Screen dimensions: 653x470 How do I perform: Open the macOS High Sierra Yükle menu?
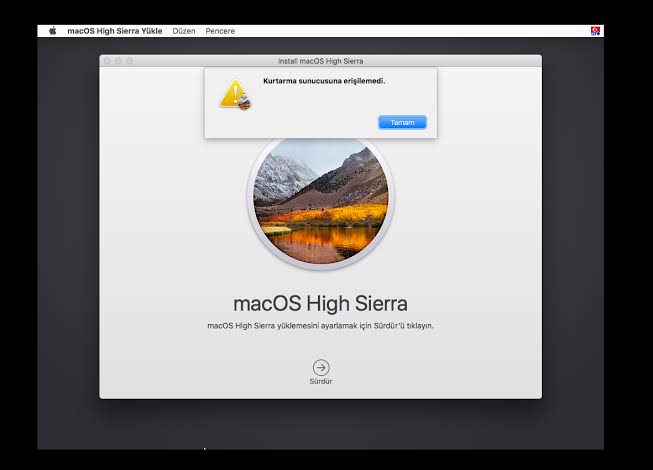(x=115, y=31)
